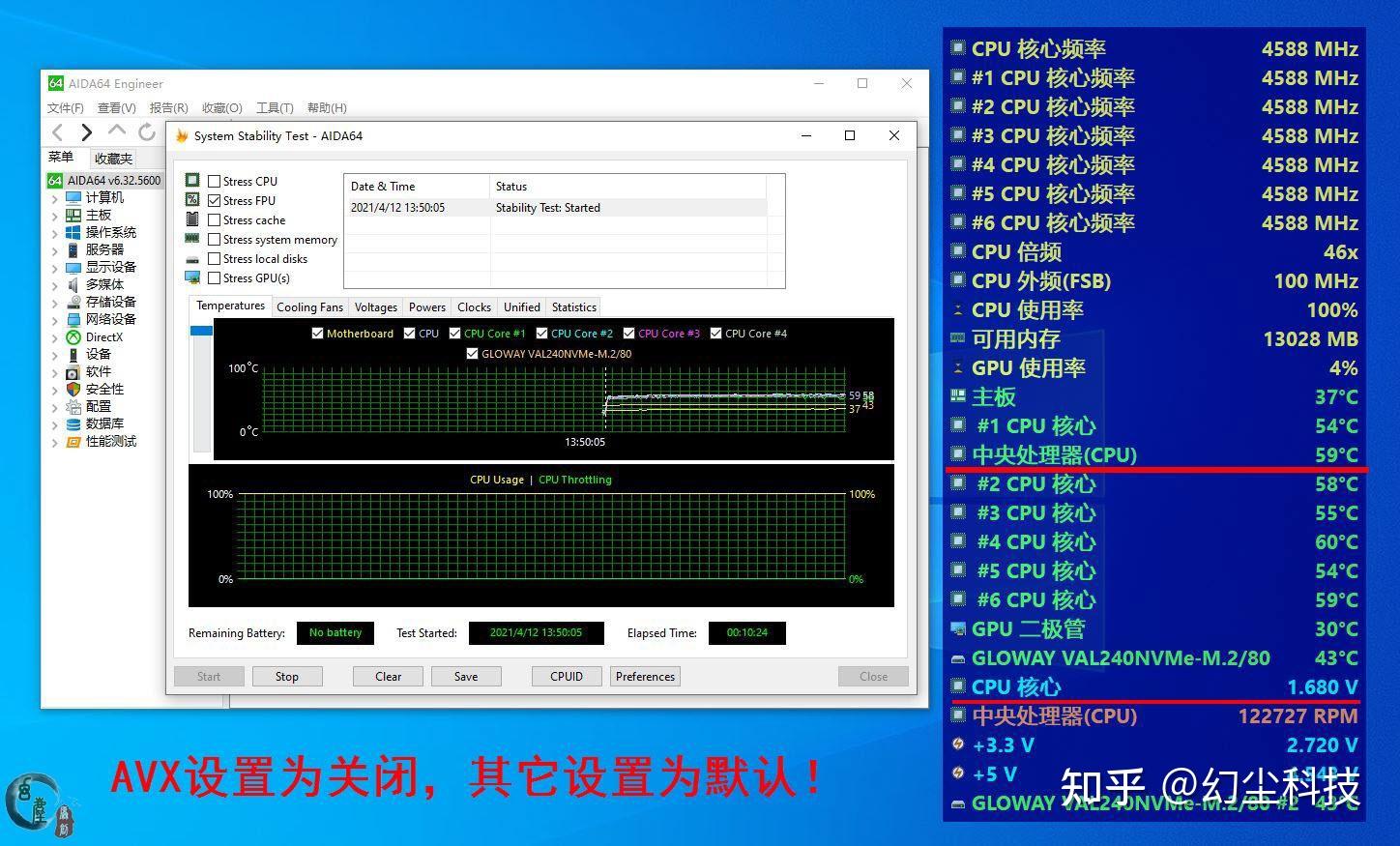Click the Test Started time value

point(537,633)
